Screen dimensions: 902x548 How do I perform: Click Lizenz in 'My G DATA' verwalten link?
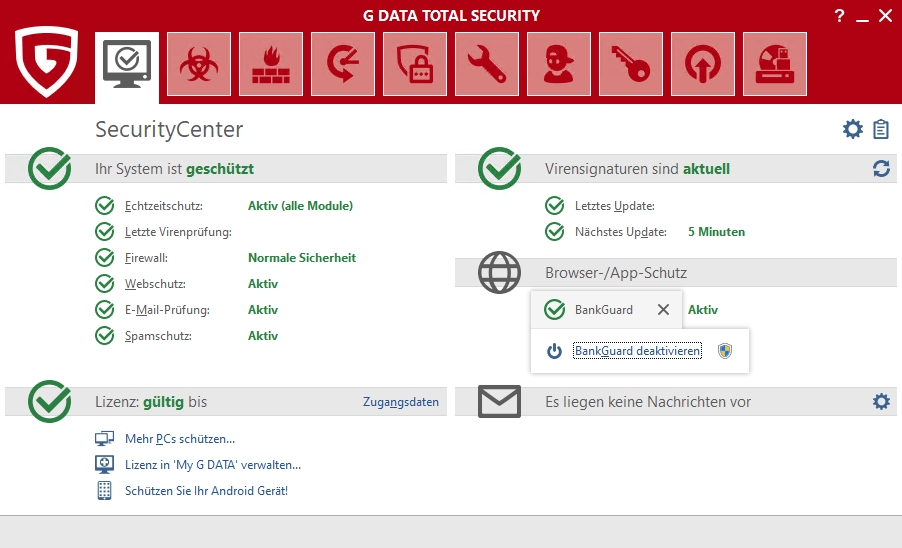(213, 465)
